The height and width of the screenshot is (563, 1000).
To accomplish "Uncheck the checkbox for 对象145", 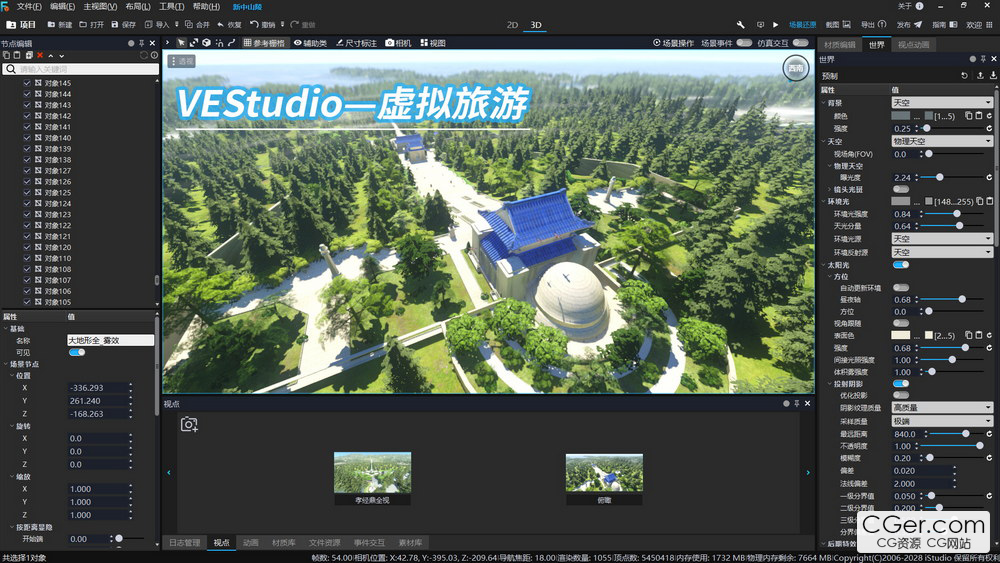I will click(27, 83).
